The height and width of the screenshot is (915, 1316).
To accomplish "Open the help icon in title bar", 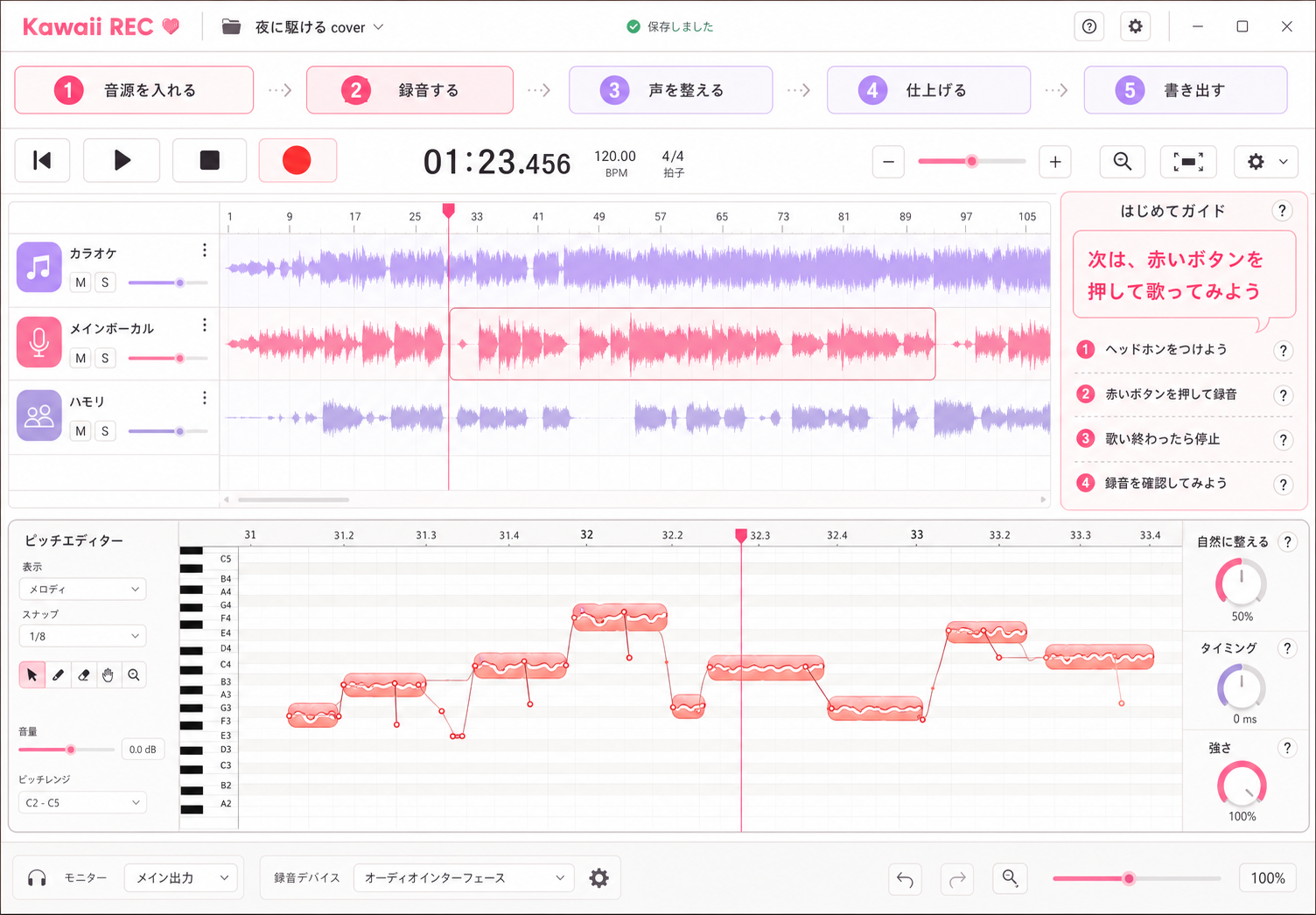I will [1089, 26].
